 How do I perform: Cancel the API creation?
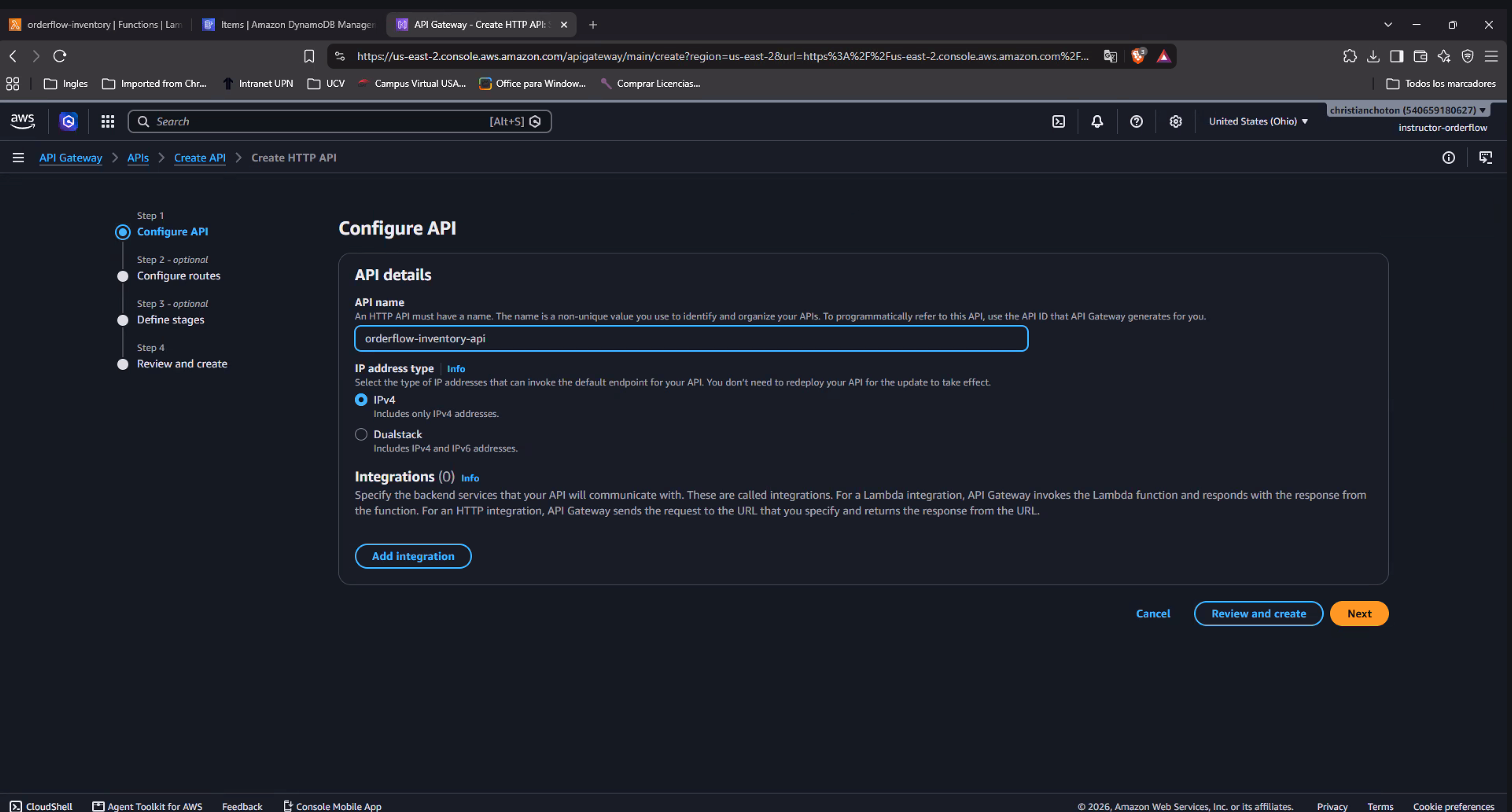1153,613
